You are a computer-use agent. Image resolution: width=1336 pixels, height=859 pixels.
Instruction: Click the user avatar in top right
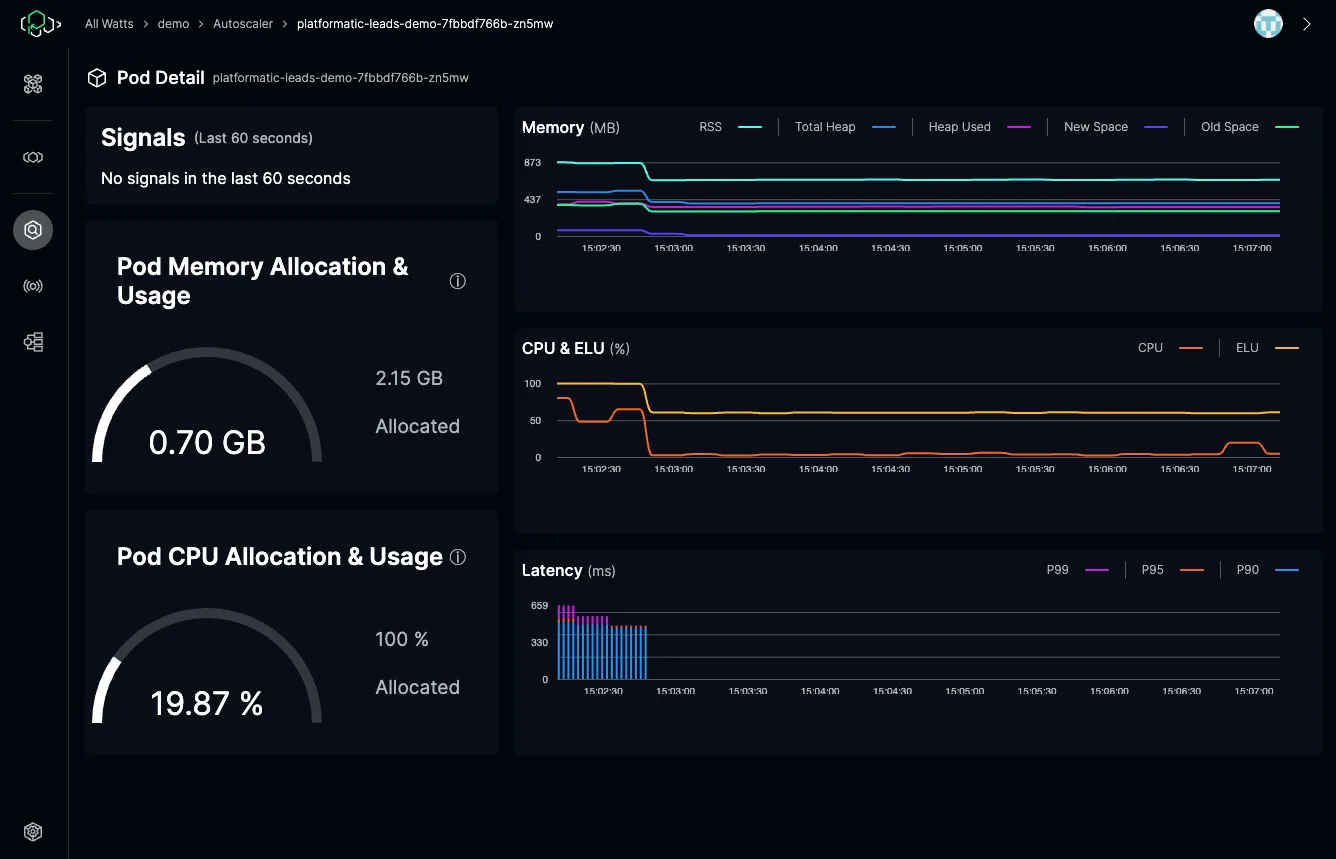click(x=1268, y=24)
